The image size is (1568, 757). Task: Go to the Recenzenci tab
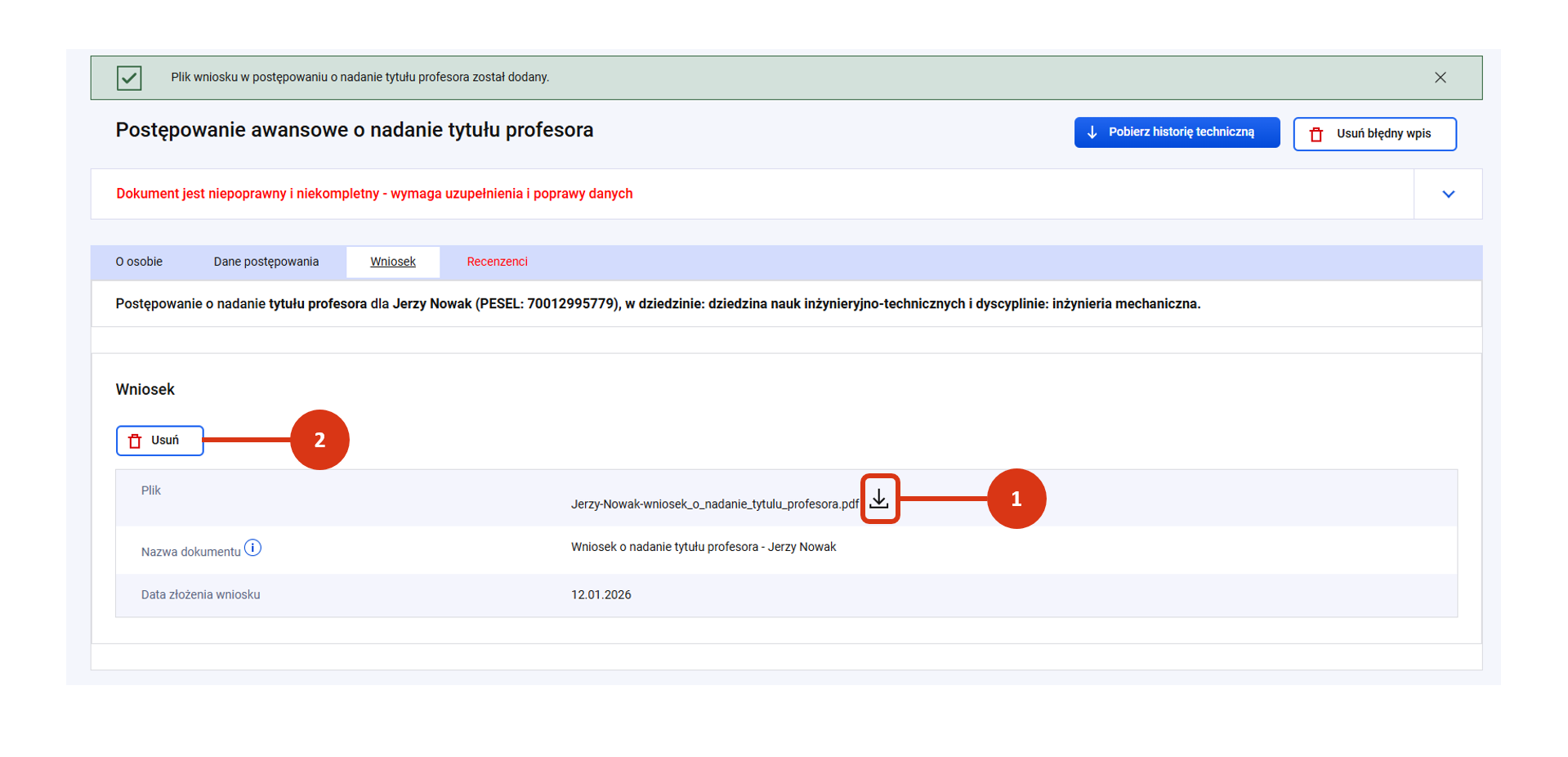click(497, 262)
